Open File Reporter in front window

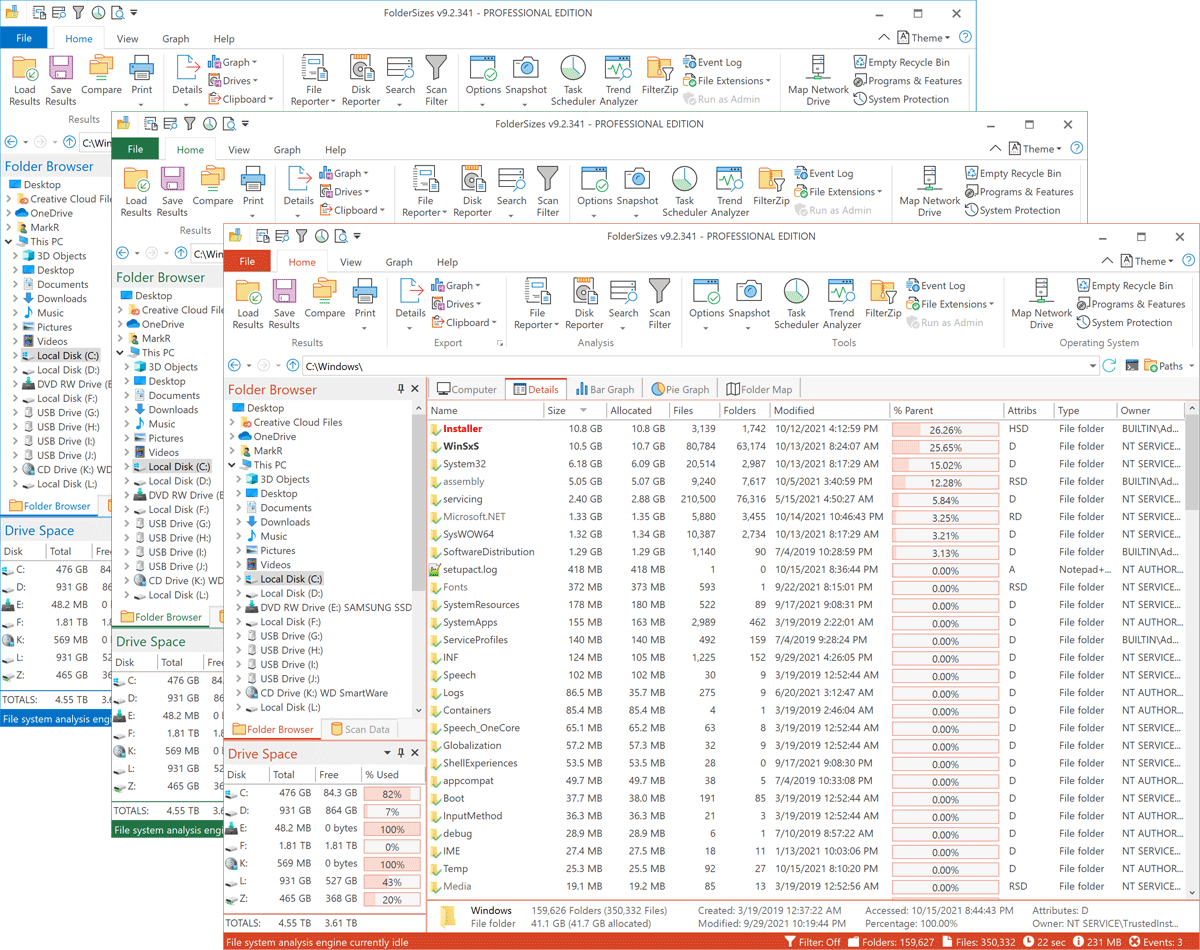538,303
